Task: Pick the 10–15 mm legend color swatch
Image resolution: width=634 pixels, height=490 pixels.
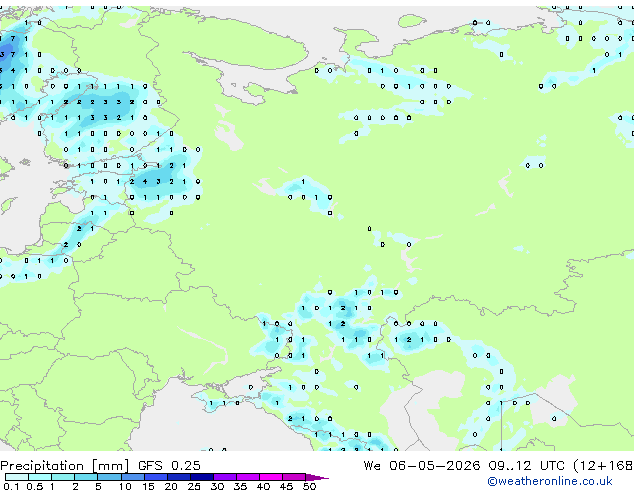Action: tap(133, 477)
